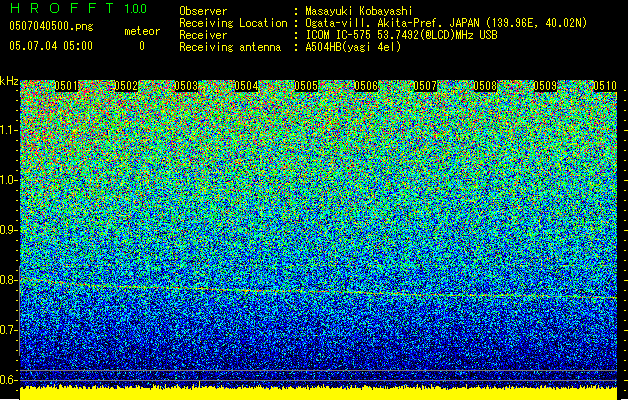Click the meteor label
The width and height of the screenshot is (629, 400).
point(142,31)
